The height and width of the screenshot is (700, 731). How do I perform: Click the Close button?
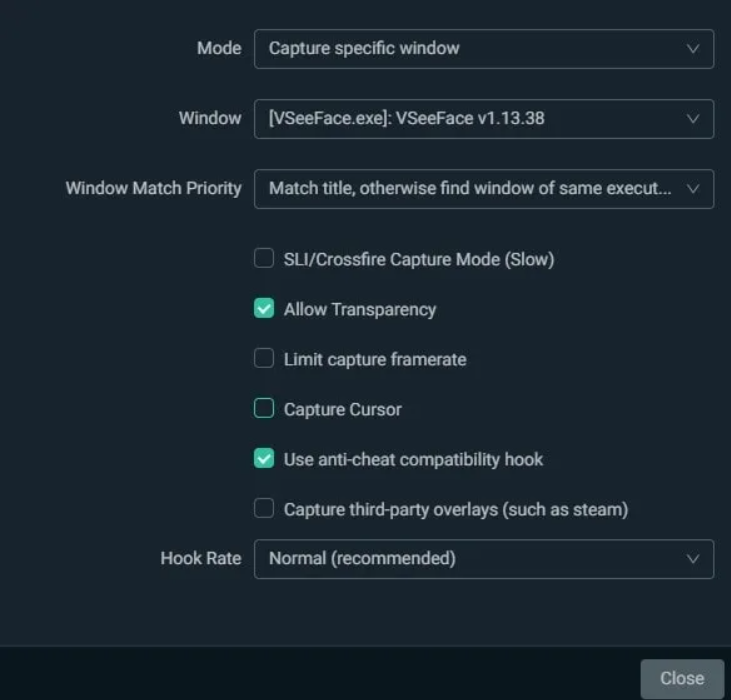pyautogui.click(x=682, y=679)
